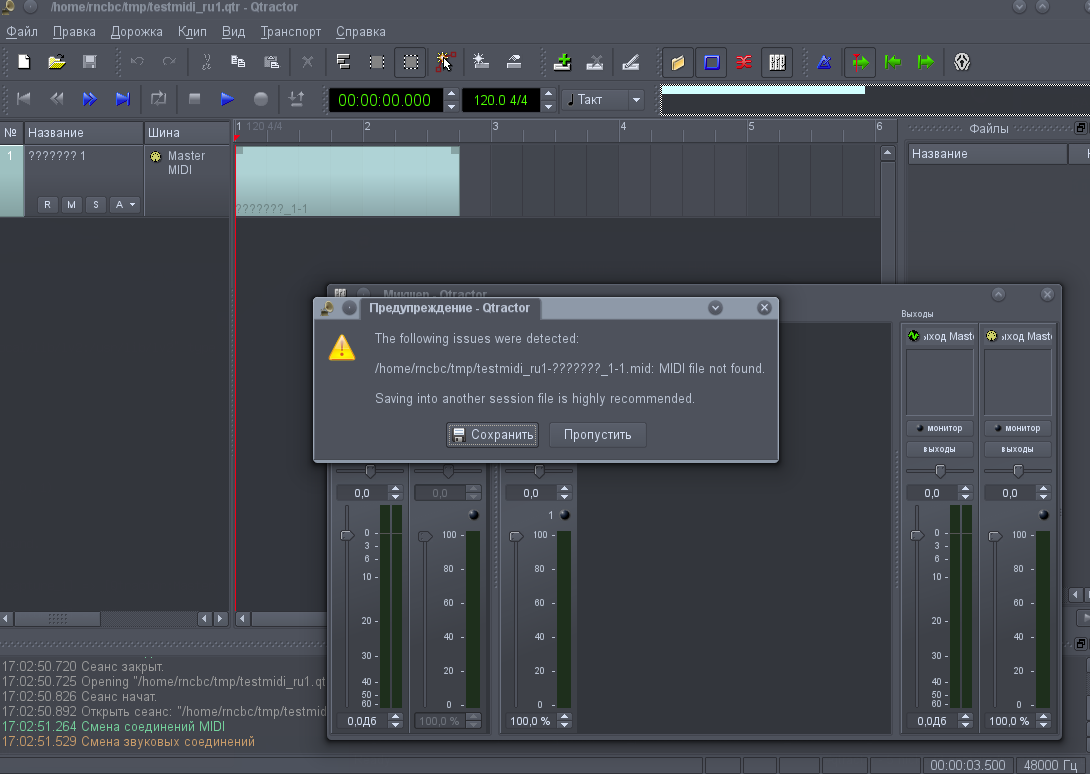Click the volume fader of the last output strip
Screen dimensions: 1090x774
click(x=995, y=536)
